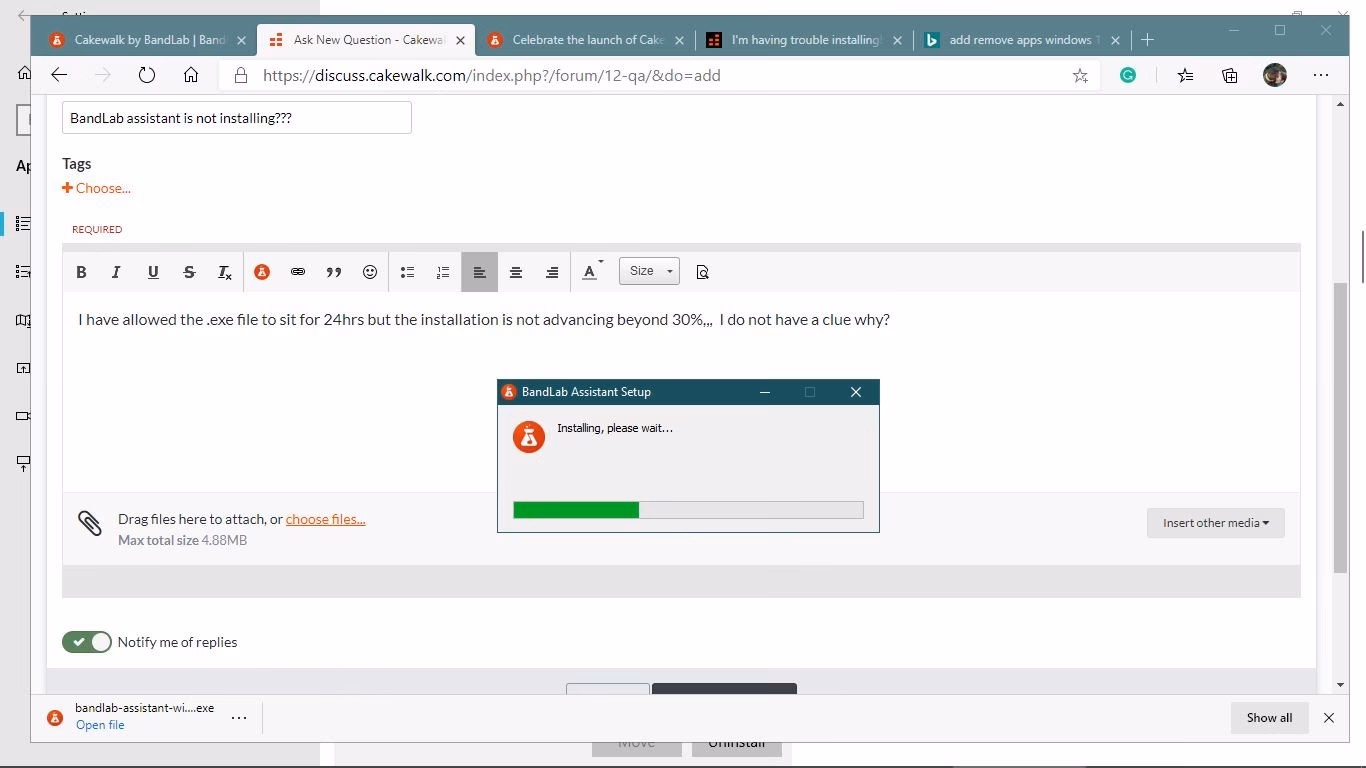Open browser Settings and more menu
This screenshot has height=768, width=1366.
(x=1321, y=75)
